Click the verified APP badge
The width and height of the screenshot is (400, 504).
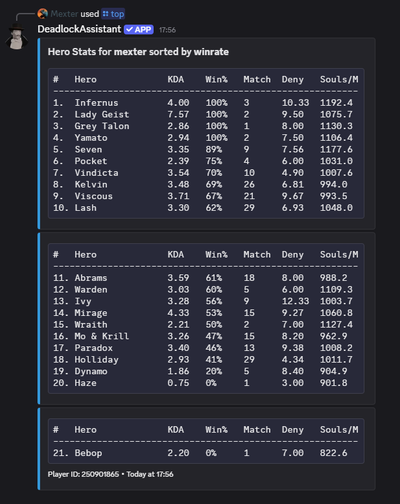(139, 30)
